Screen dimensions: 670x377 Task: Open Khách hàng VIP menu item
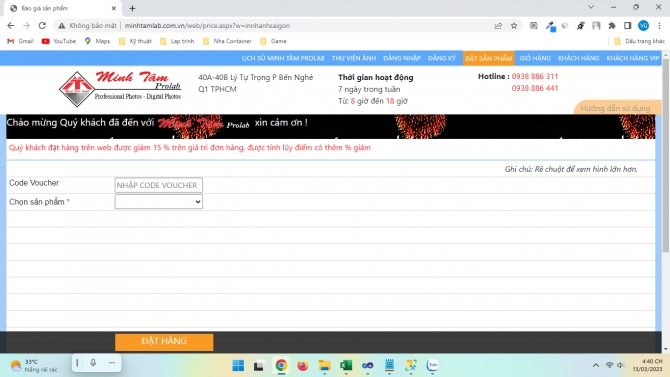[632, 58]
